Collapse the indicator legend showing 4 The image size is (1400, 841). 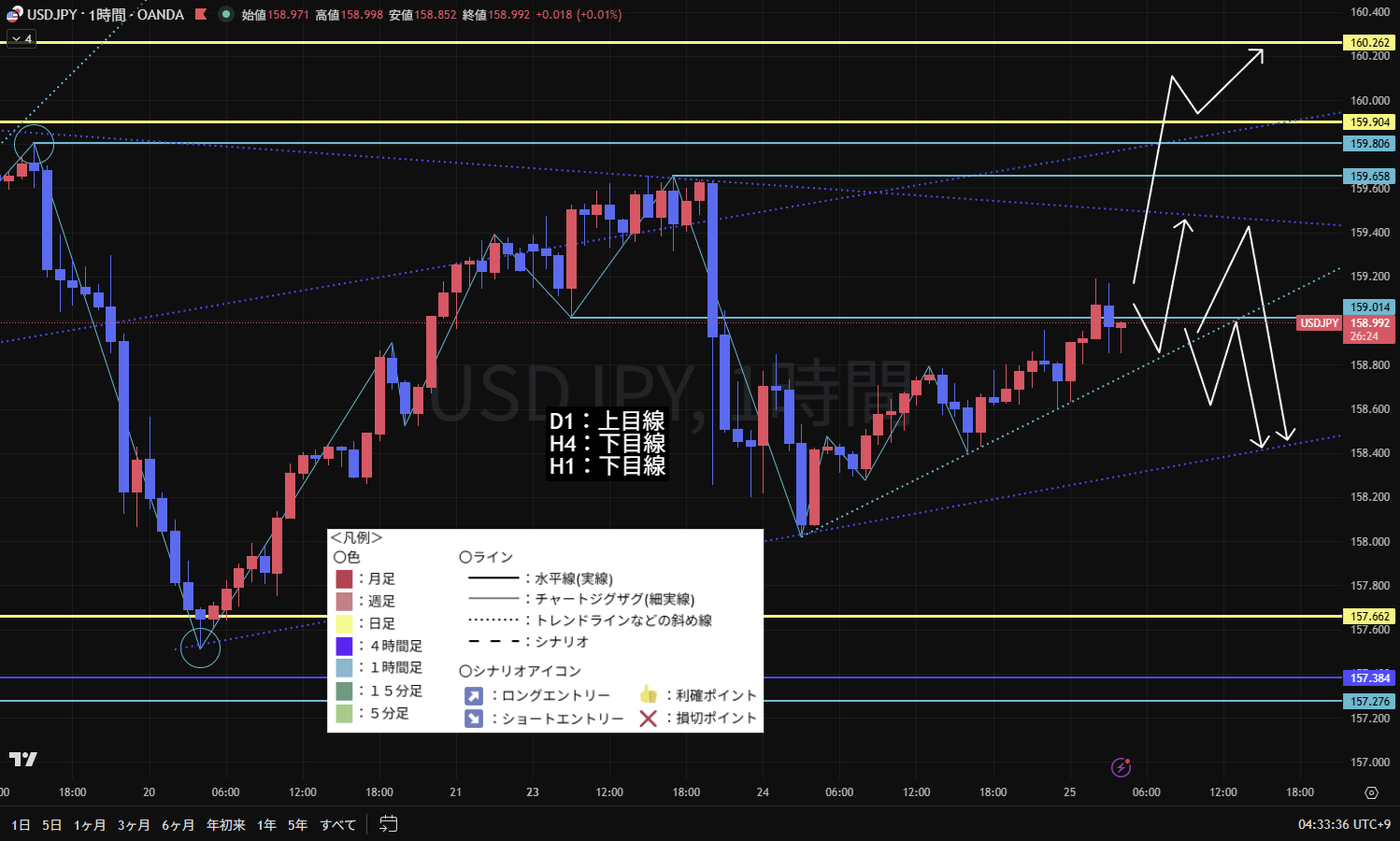pyautogui.click(x=21, y=38)
